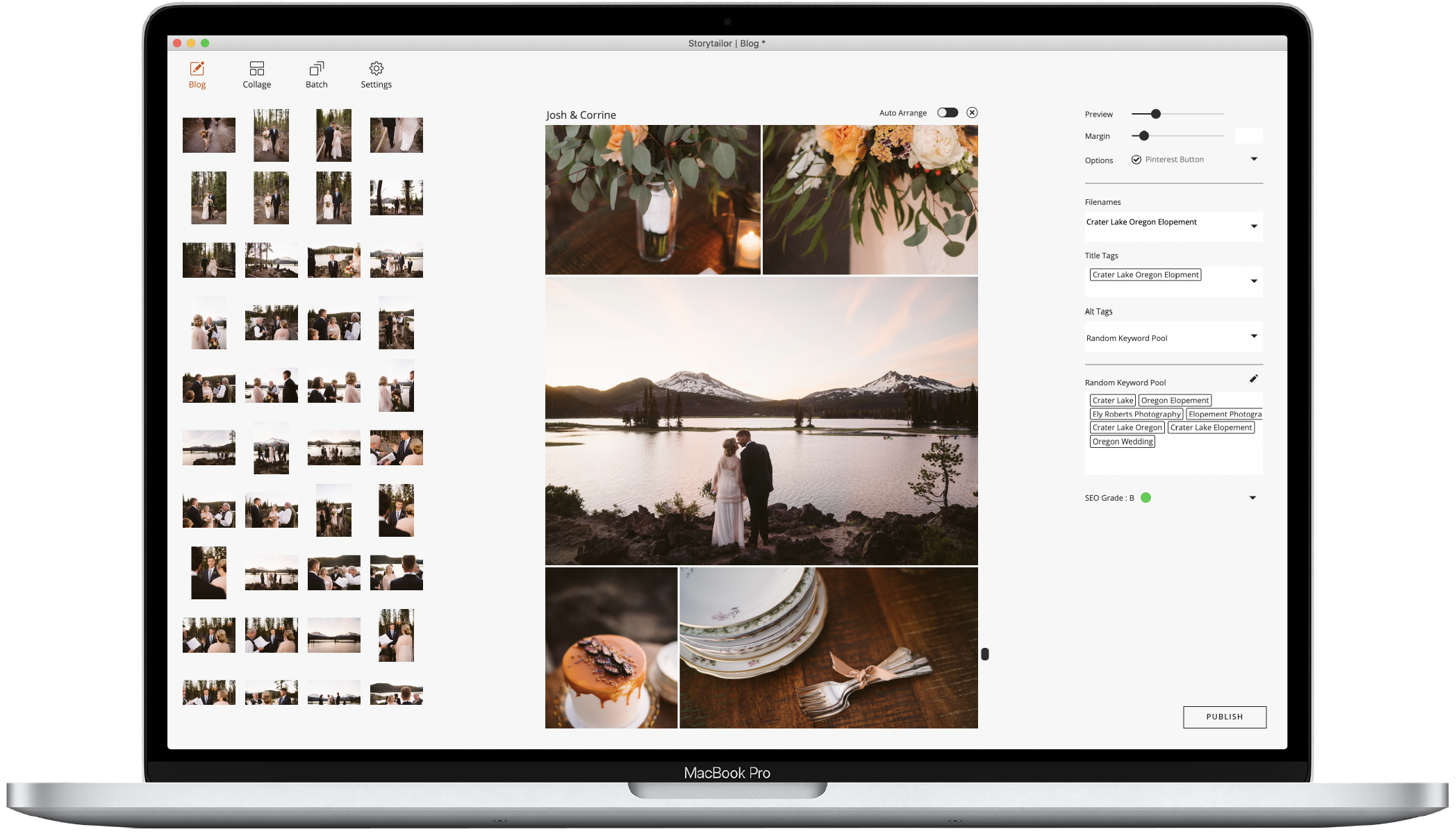Click the green SEO Grade indicator
The height and width of the screenshot is (834, 1456).
click(1146, 498)
